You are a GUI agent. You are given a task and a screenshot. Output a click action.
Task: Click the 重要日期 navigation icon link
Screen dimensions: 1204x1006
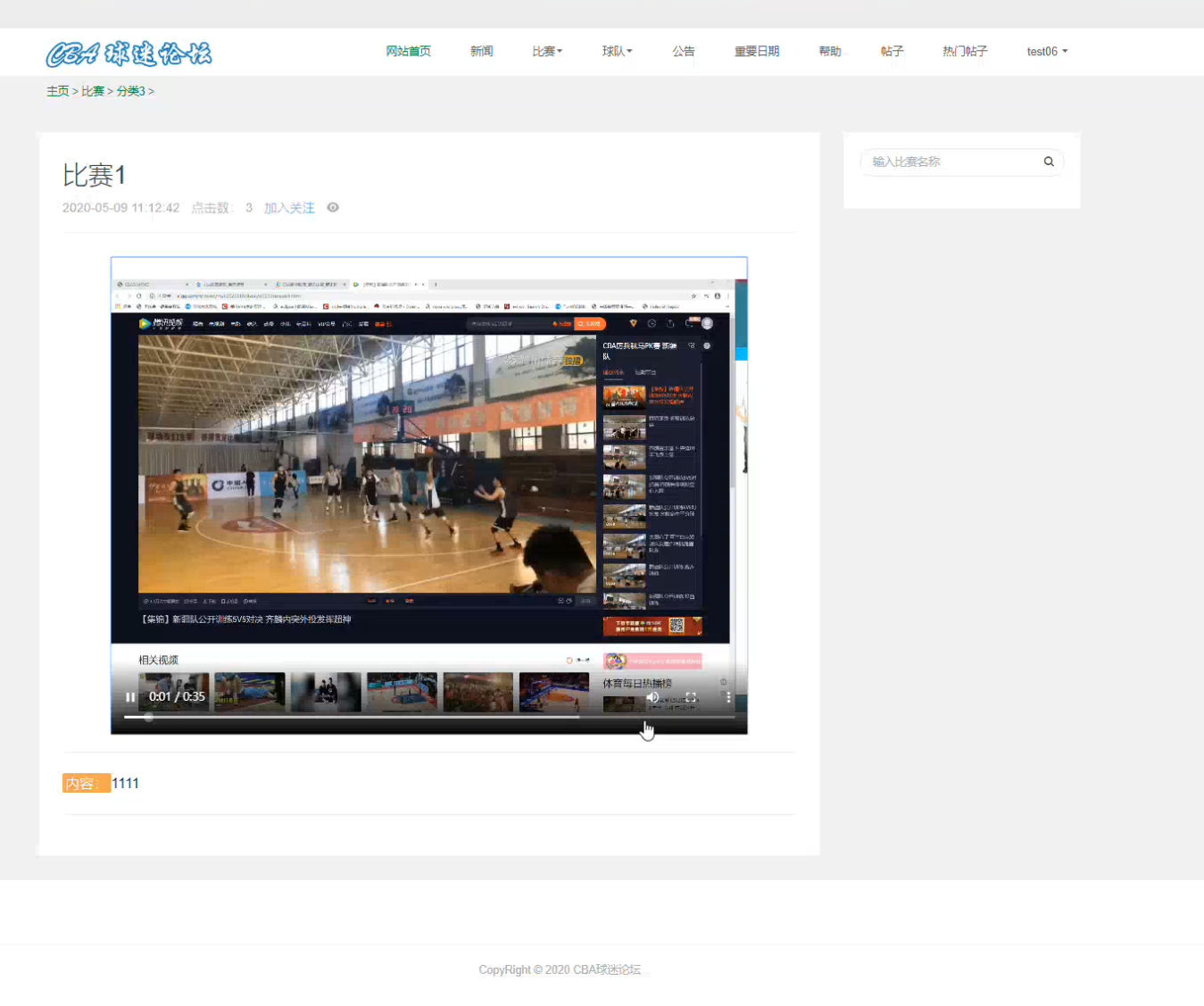756,51
